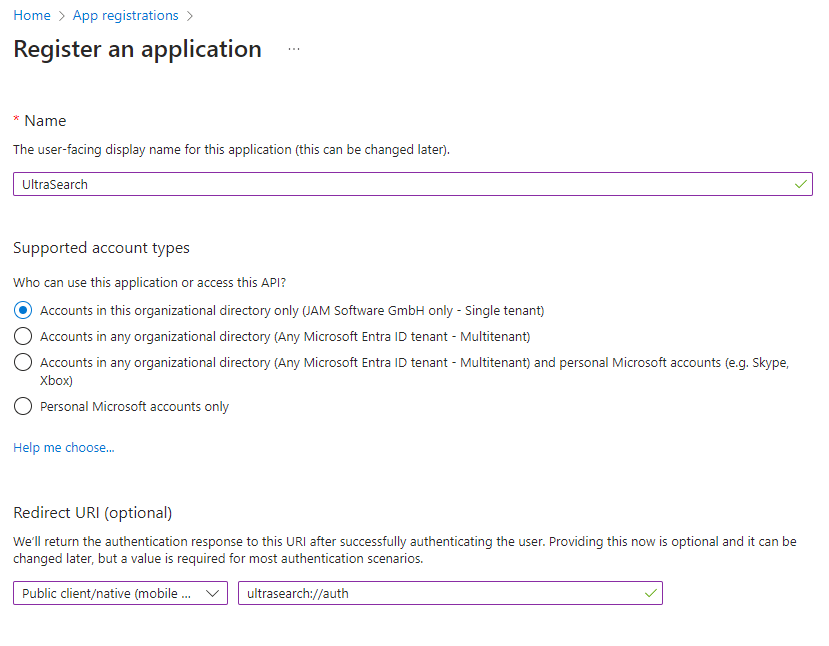
Task: Select single tenant account type option
Action: pos(22,310)
